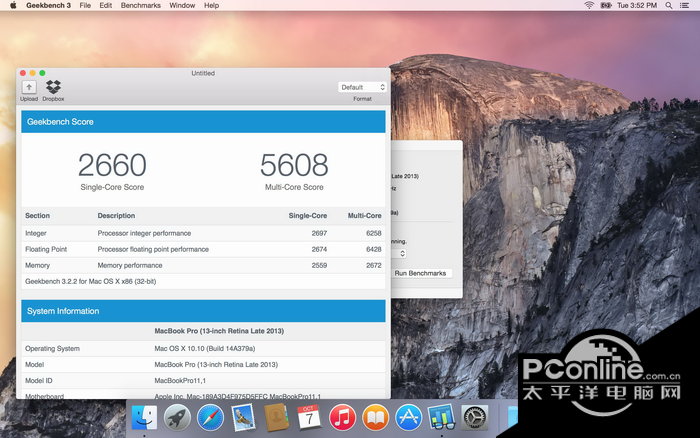
Task: Click the green zoom window button
Action: (42, 73)
